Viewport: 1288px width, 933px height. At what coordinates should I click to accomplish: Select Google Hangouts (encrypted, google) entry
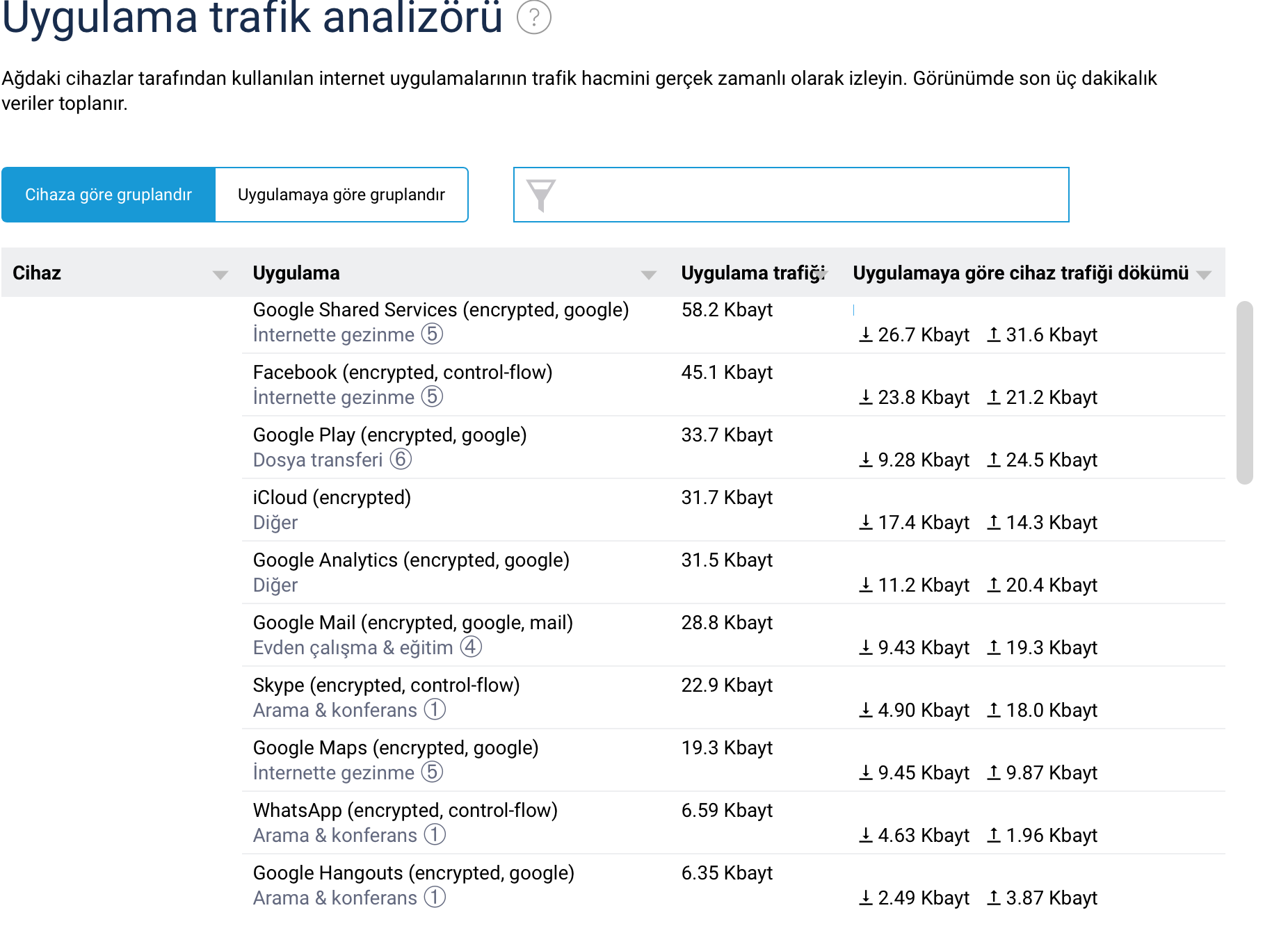tap(414, 873)
